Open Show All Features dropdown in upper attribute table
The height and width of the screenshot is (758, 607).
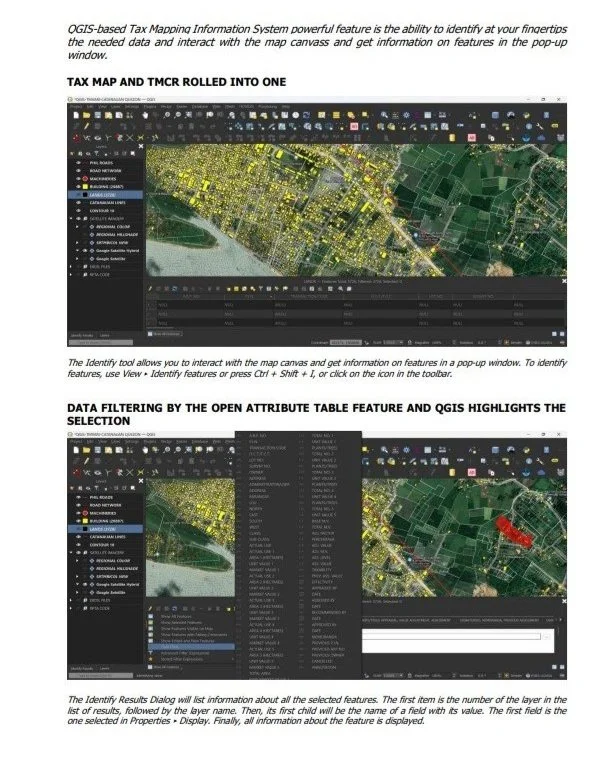pos(164,334)
